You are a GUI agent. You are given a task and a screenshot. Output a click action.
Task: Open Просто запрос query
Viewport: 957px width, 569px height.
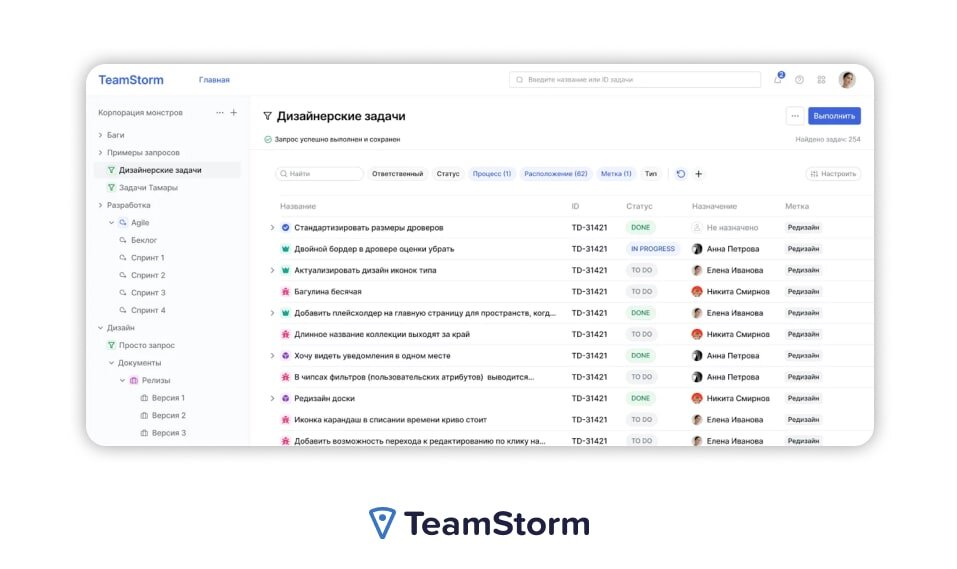146,345
